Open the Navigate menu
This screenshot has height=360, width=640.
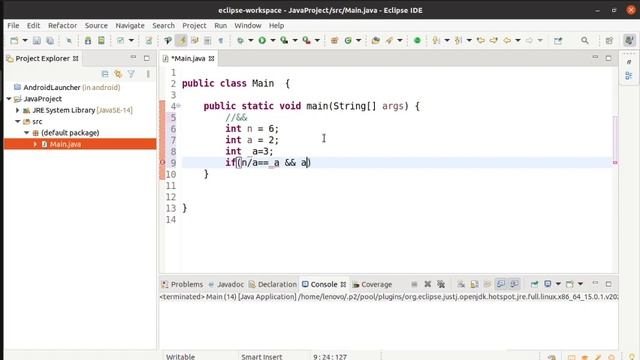coord(130,25)
